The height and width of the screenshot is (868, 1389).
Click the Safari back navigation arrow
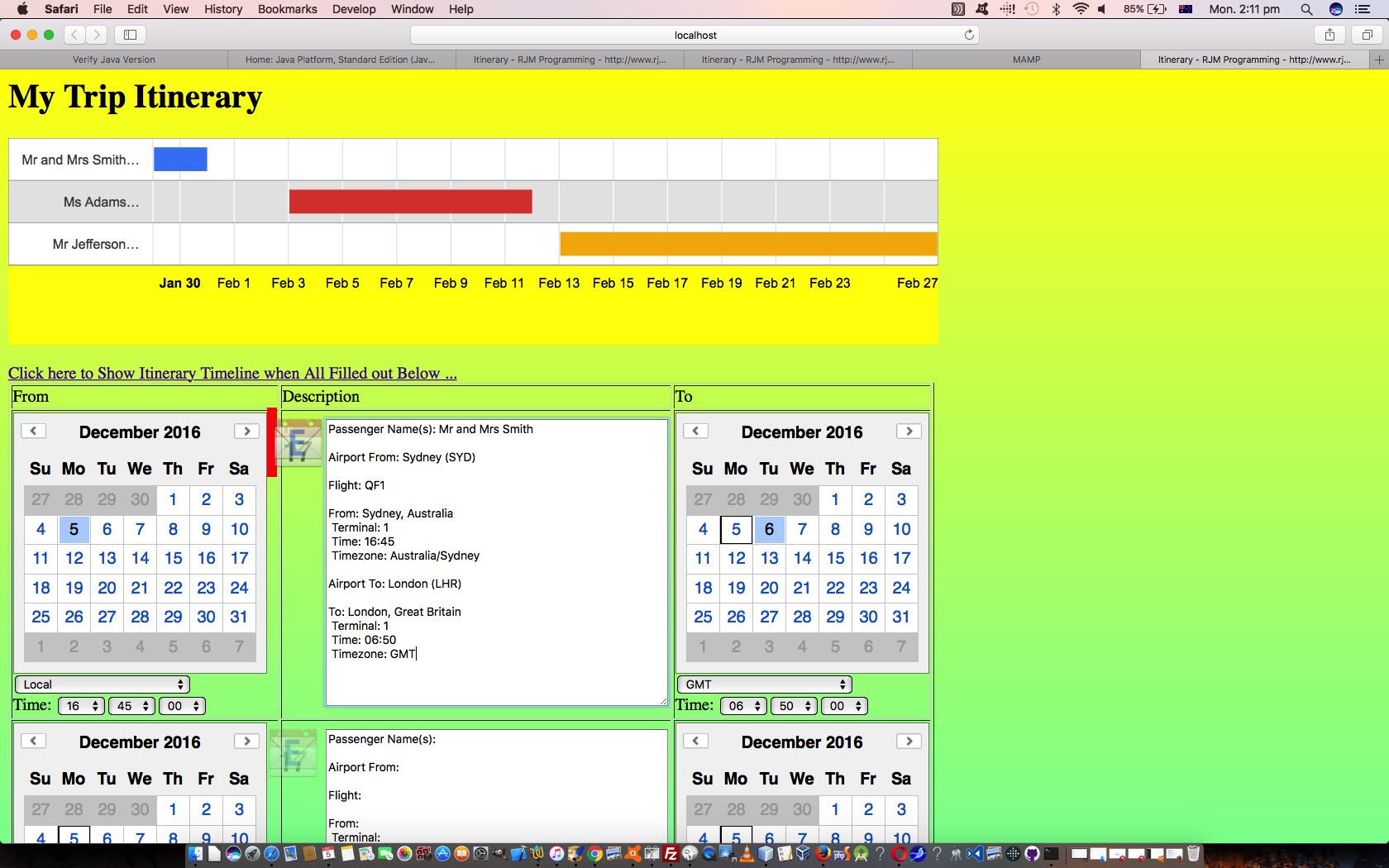(74, 35)
